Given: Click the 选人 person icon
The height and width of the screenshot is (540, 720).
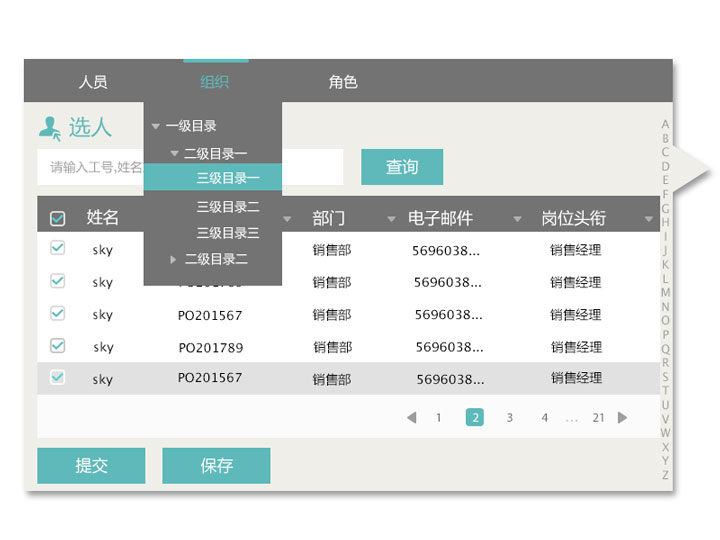Looking at the screenshot, I should coord(50,128).
